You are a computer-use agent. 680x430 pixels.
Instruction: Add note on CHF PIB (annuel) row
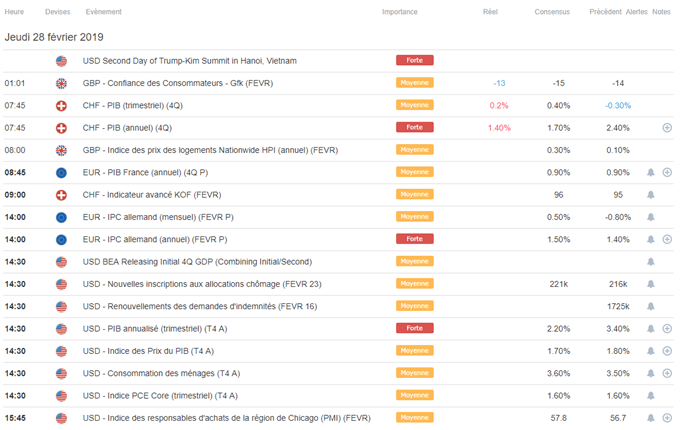tap(667, 128)
